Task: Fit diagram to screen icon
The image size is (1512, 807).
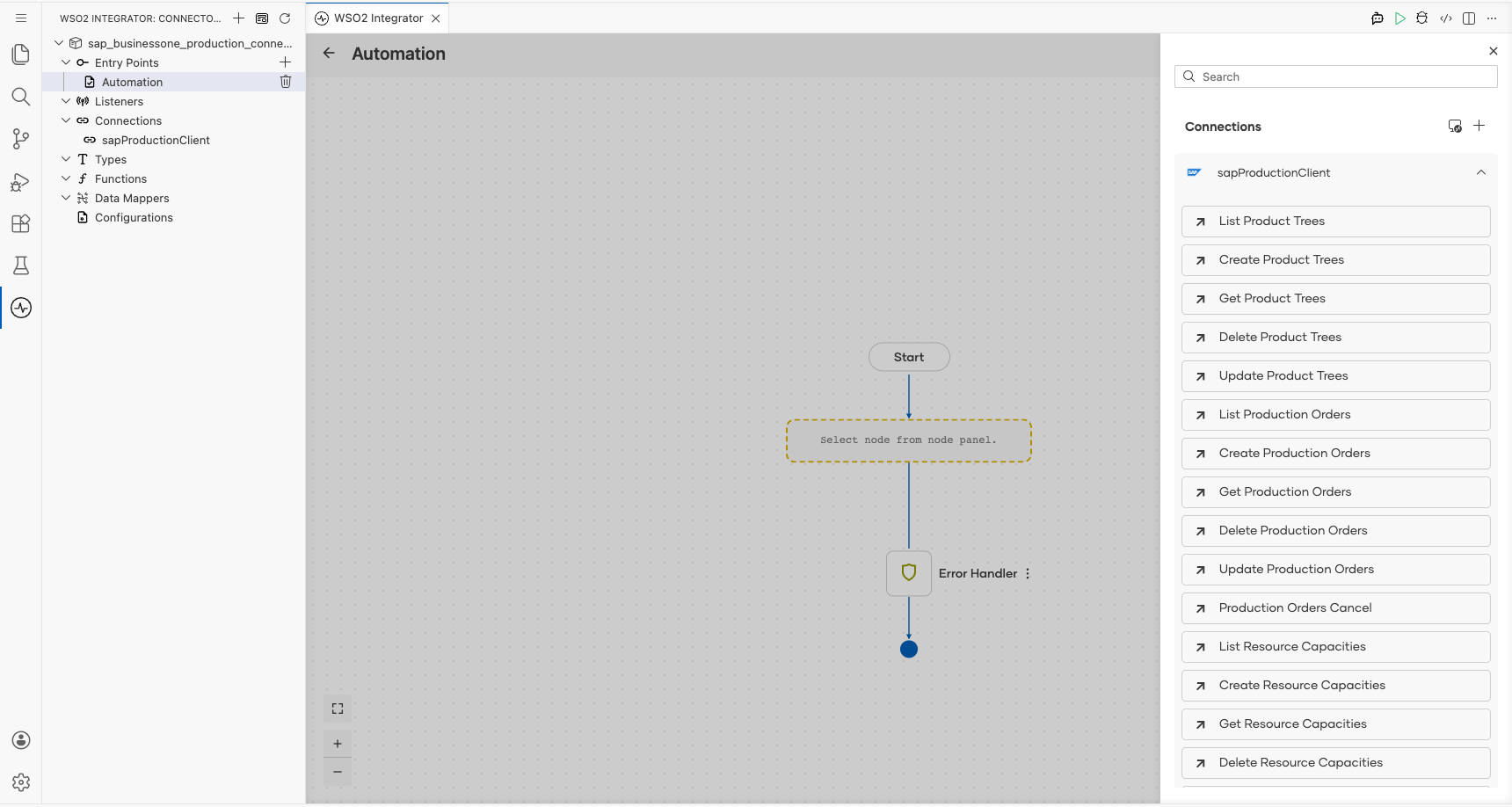Action: click(338, 709)
